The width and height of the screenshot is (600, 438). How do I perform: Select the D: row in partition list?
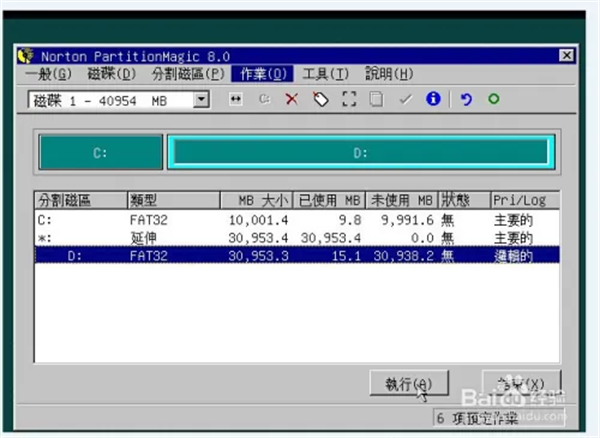[297, 256]
